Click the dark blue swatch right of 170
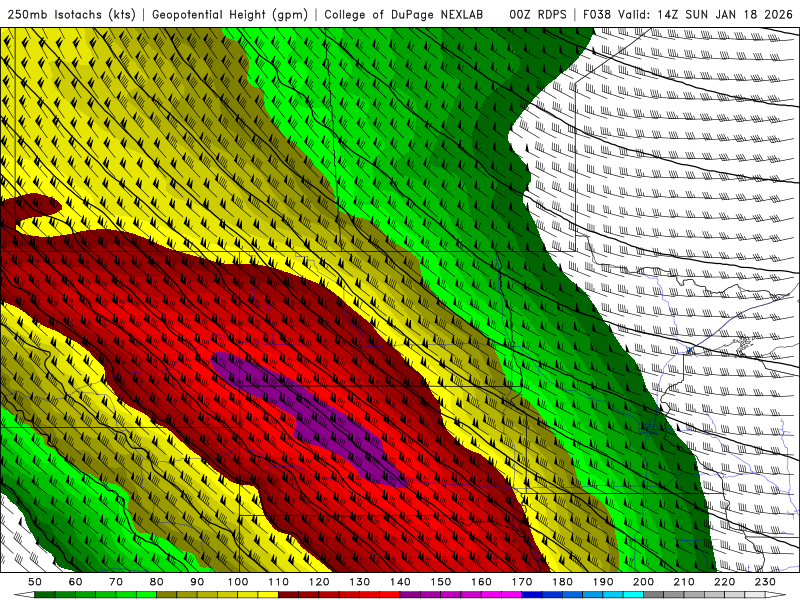The image size is (800, 600). [532, 595]
